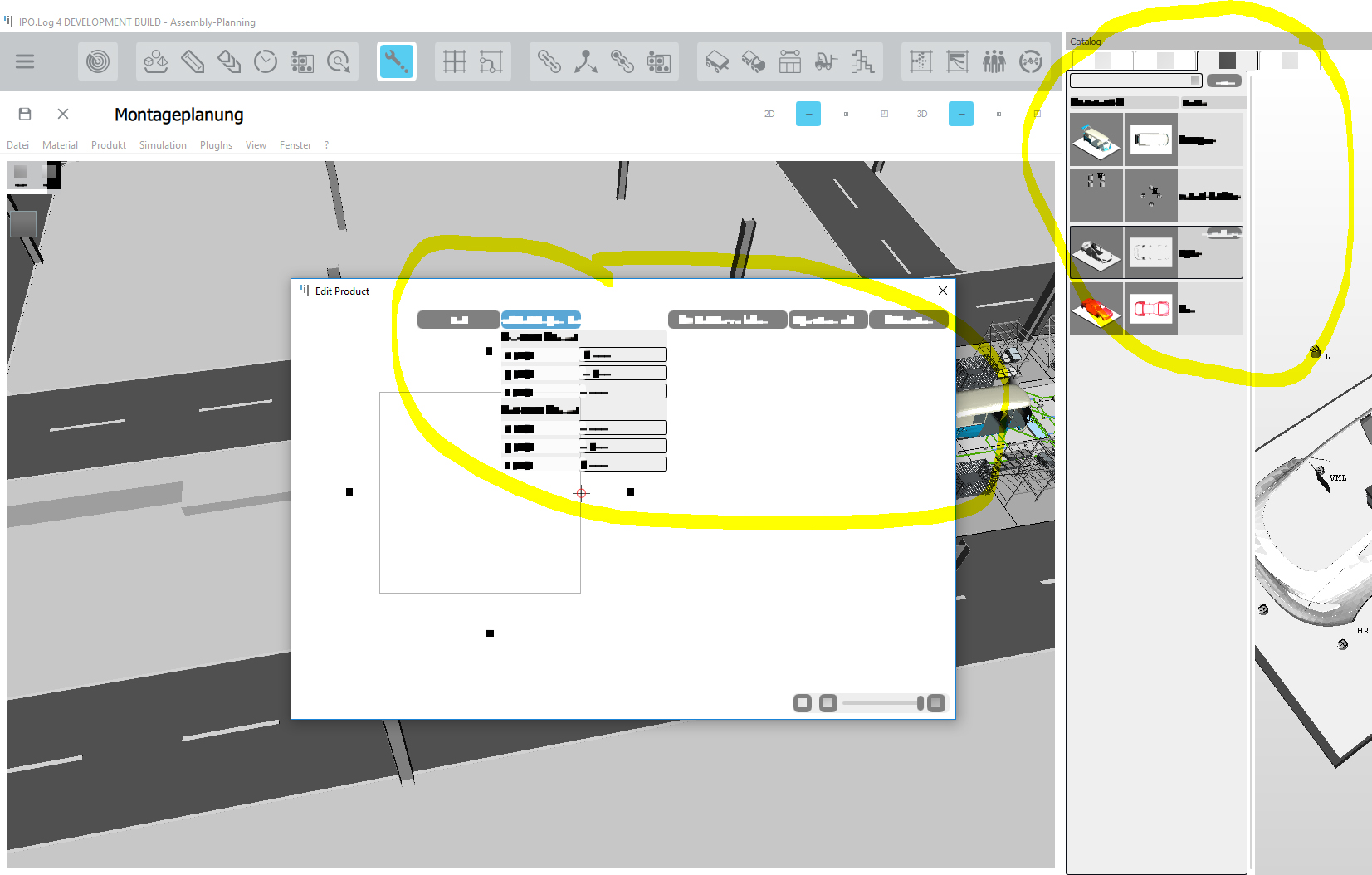Image resolution: width=1372 pixels, height=875 pixels.
Task: Toggle the blue button next to 2D
Action: tap(808, 114)
